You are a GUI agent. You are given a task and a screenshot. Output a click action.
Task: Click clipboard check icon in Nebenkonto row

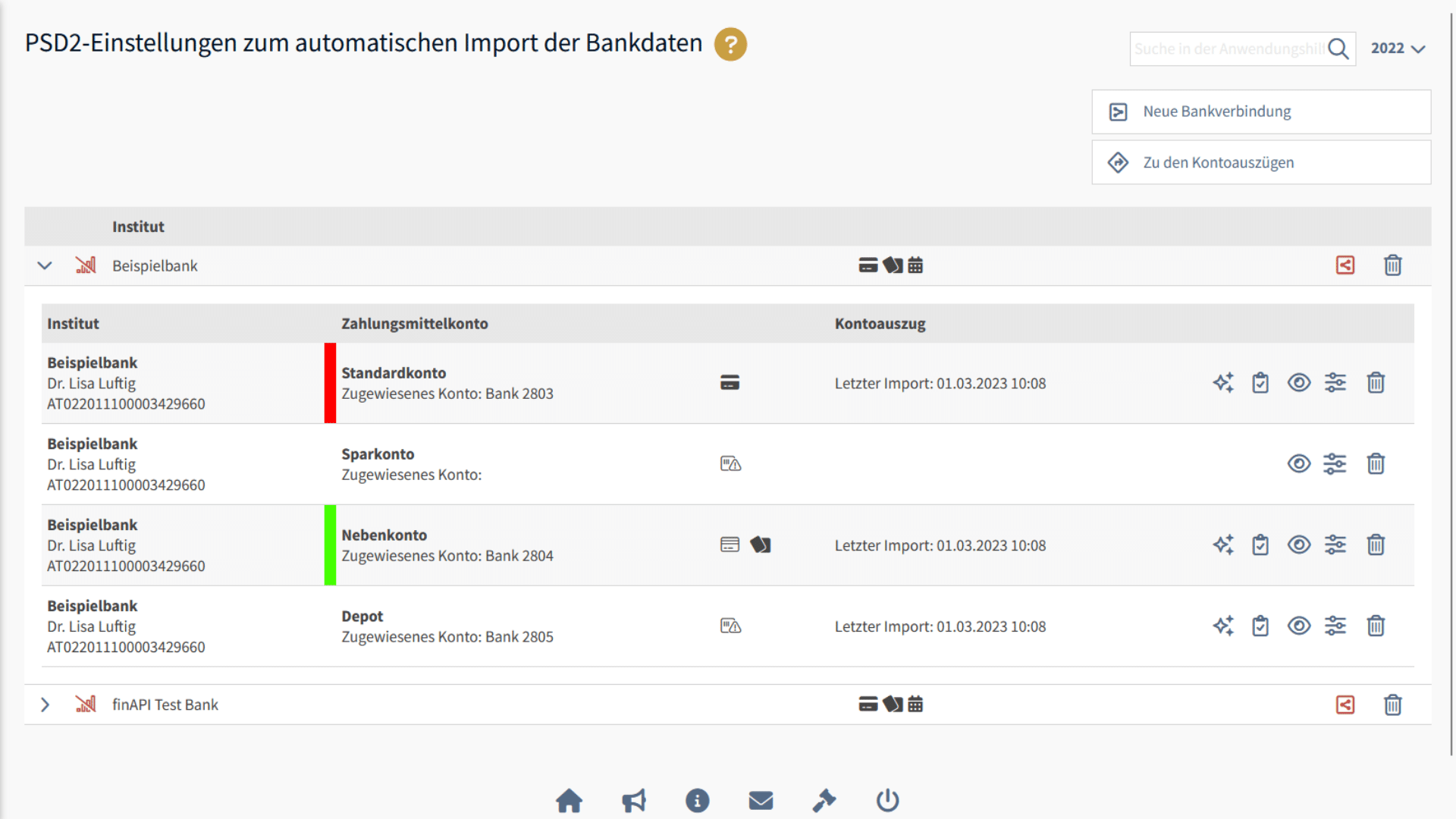[x=1260, y=545]
